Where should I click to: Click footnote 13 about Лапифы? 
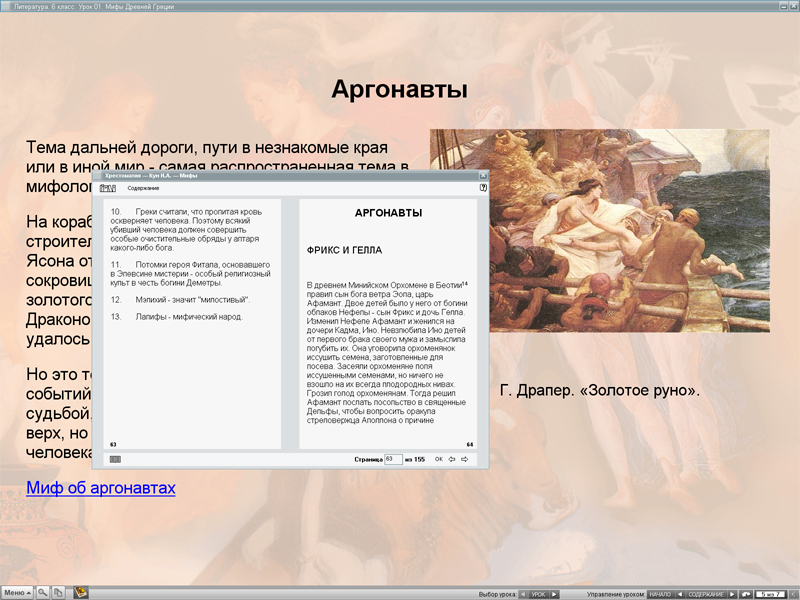177,317
